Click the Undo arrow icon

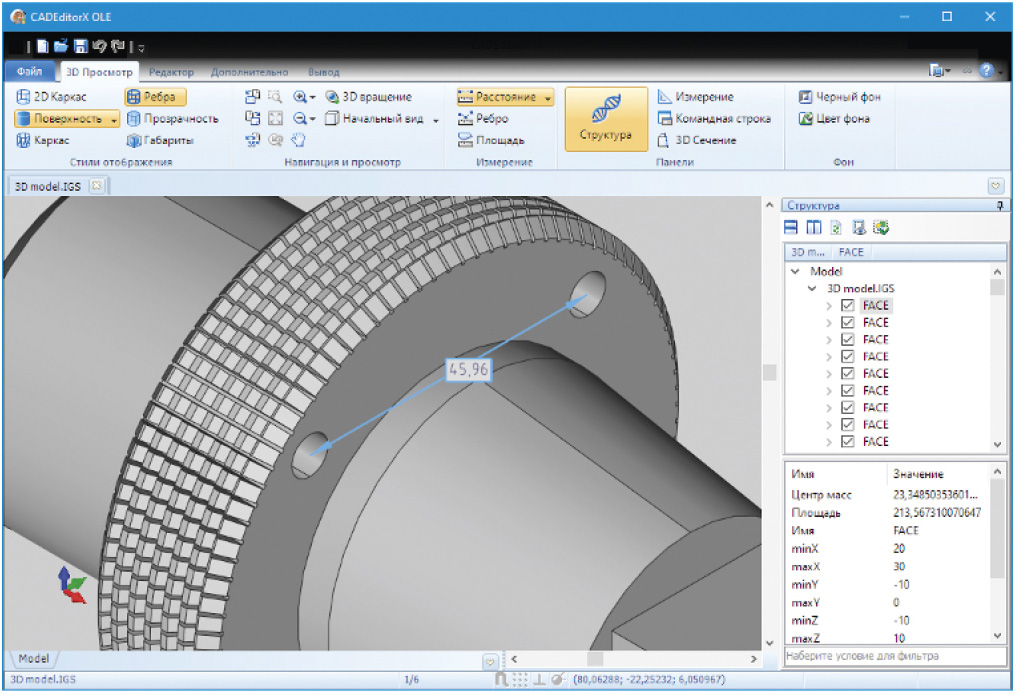click(99, 47)
